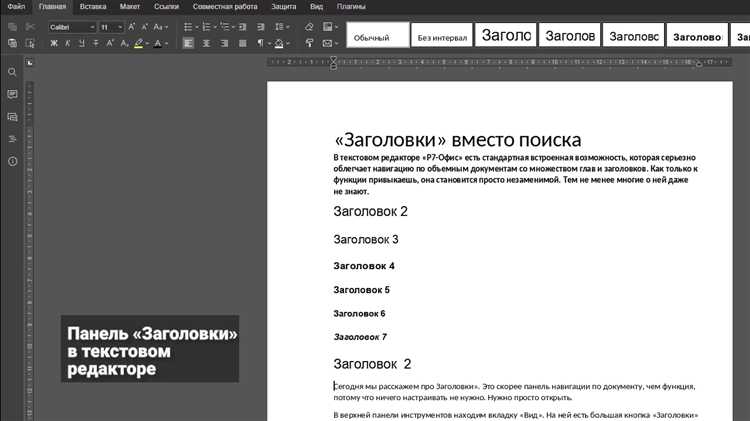Align the text to the left
The image size is (750, 421).
(x=188, y=44)
